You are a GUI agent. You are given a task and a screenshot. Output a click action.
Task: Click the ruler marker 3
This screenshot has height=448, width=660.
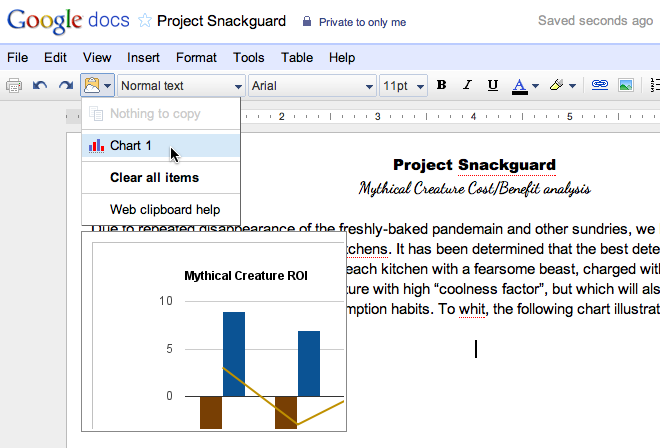378,117
